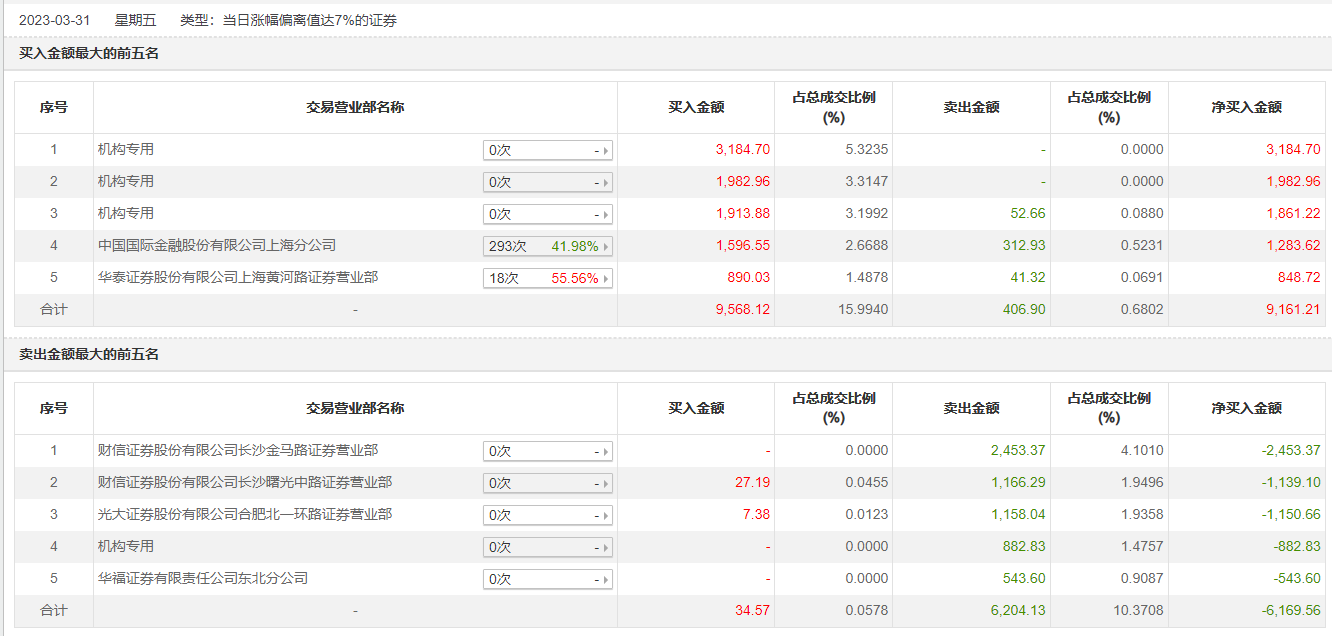Open 财信证券长沙曙光中路证券营业部 link
This screenshot has height=636, width=1332.
245,482
